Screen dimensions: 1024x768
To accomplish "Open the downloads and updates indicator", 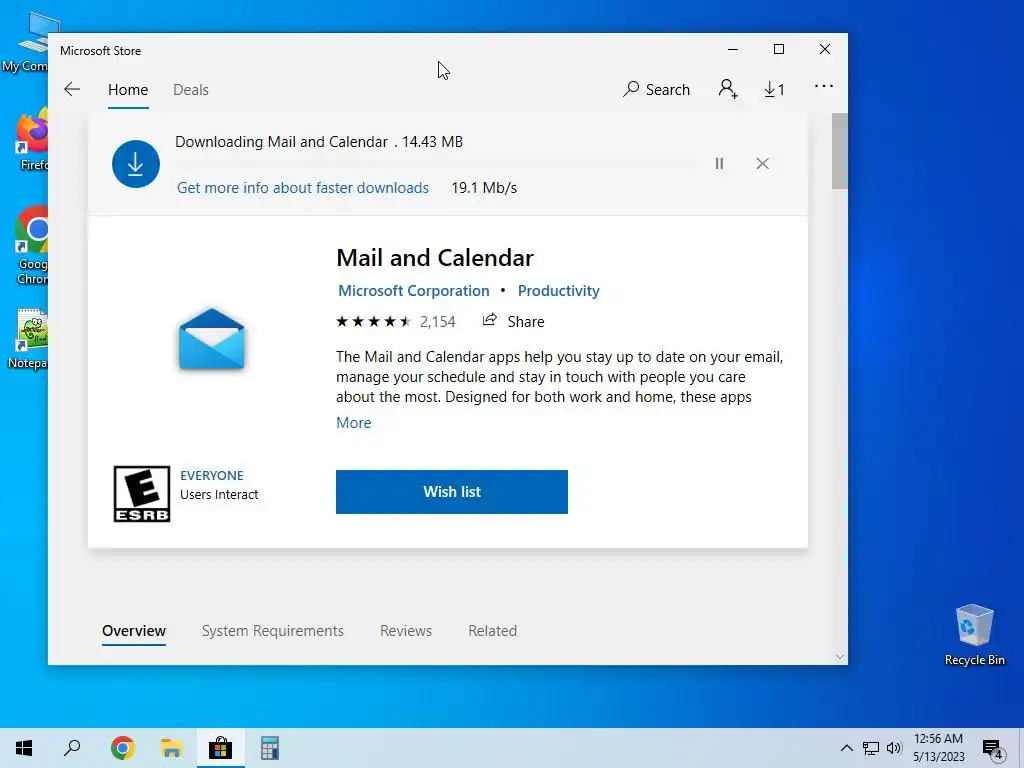I will point(775,89).
